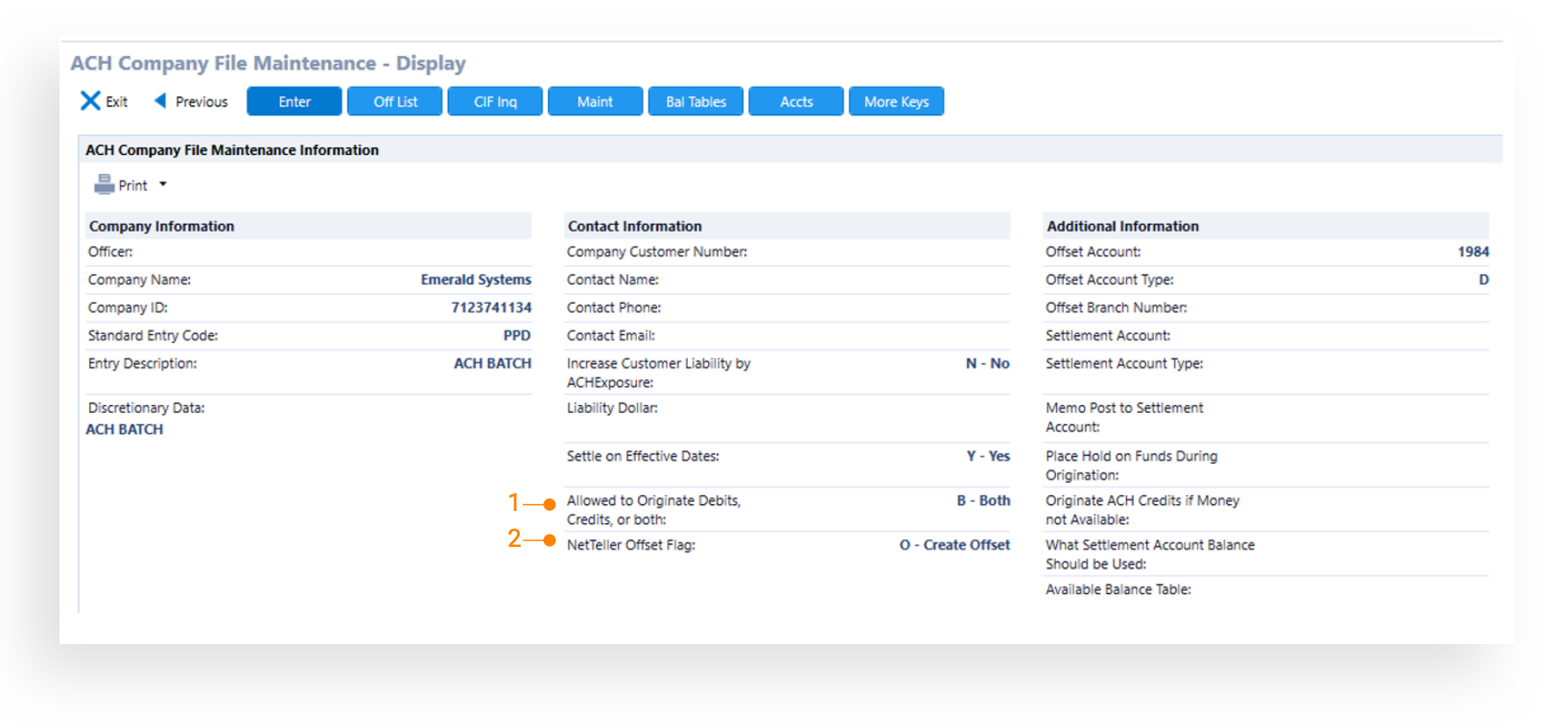Image resolution: width=1568 pixels, height=728 pixels.
Task: Show More Keys options
Action: click(x=896, y=101)
